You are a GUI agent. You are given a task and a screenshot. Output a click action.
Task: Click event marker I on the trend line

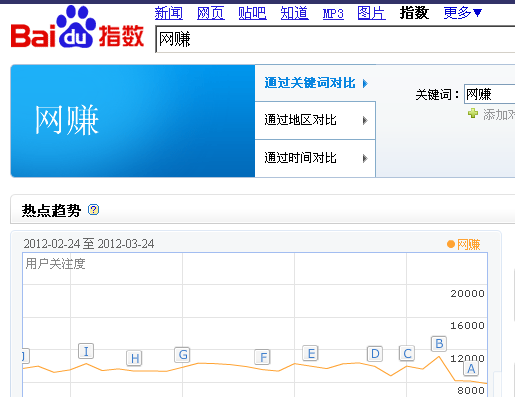click(86, 351)
